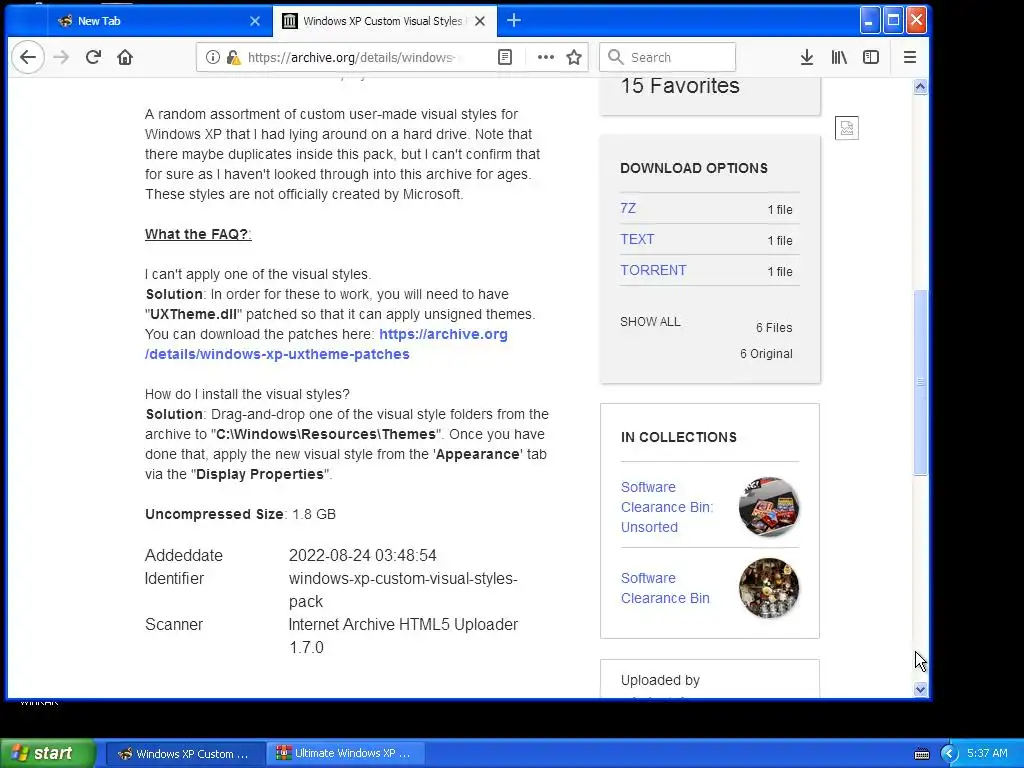Image resolution: width=1024 pixels, height=768 pixels.
Task: Close the Windows XP Custom Visual Styles tab
Action: (x=480, y=21)
